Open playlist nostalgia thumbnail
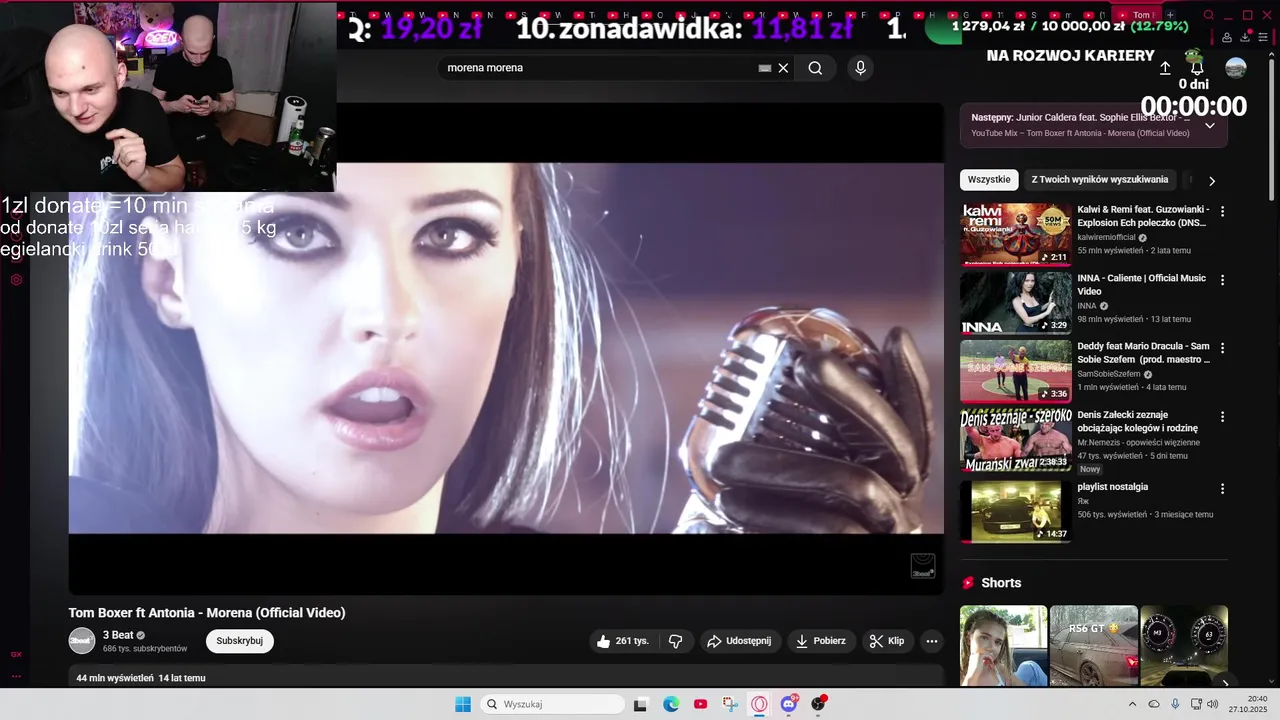The image size is (1280, 720). click(1016, 511)
